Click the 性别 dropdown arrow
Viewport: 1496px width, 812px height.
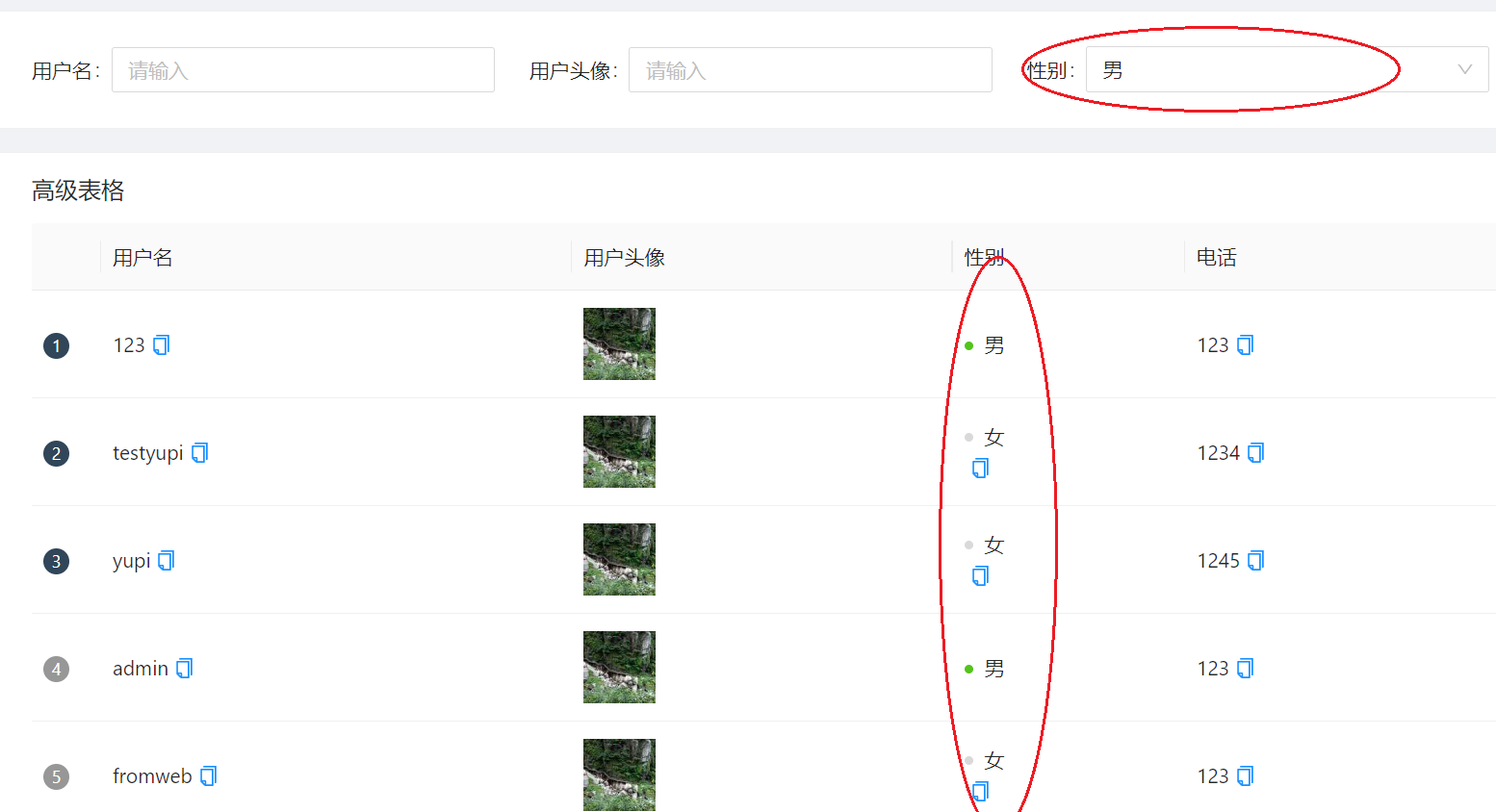tap(1465, 69)
